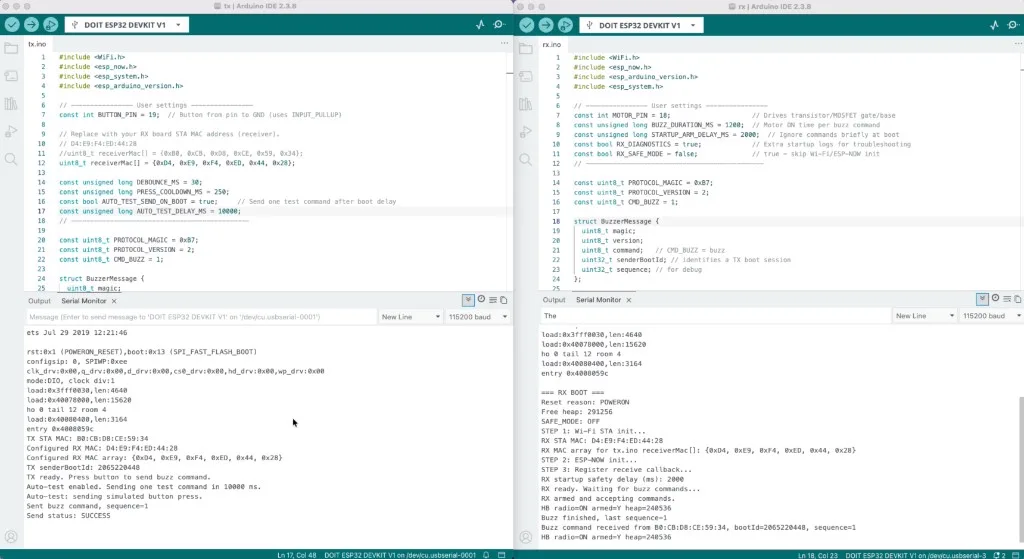Switch to Output tab in rx window

pos(554,300)
